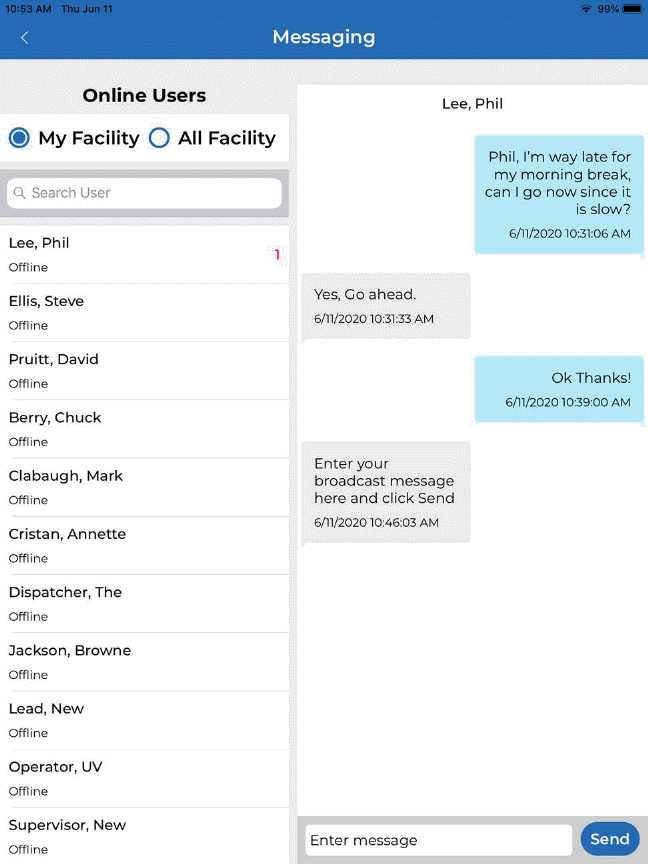
Task: Choose Clabaugh, Mark in the list
Action: click(144, 486)
